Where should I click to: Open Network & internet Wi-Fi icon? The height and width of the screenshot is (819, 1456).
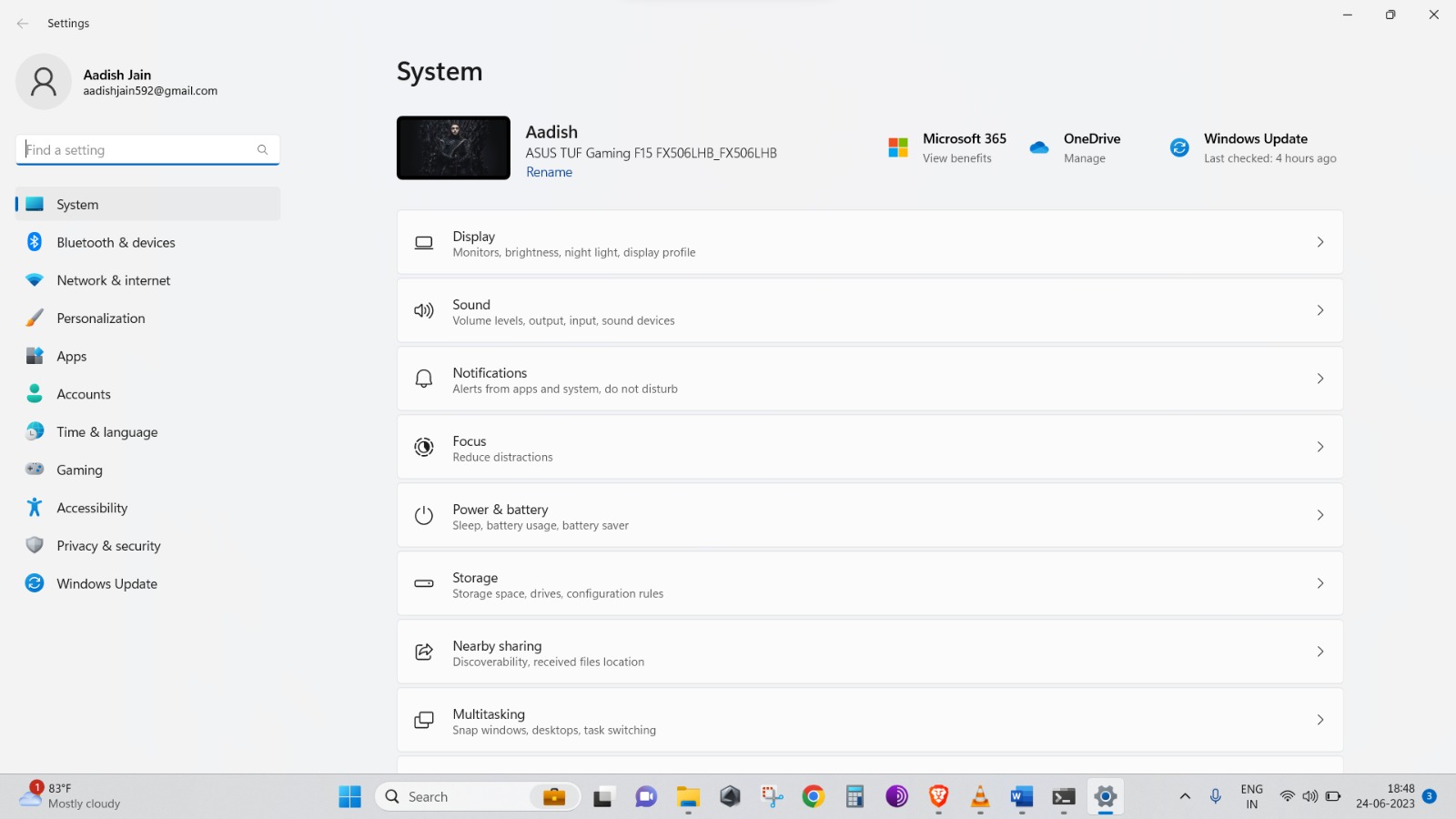(35, 280)
